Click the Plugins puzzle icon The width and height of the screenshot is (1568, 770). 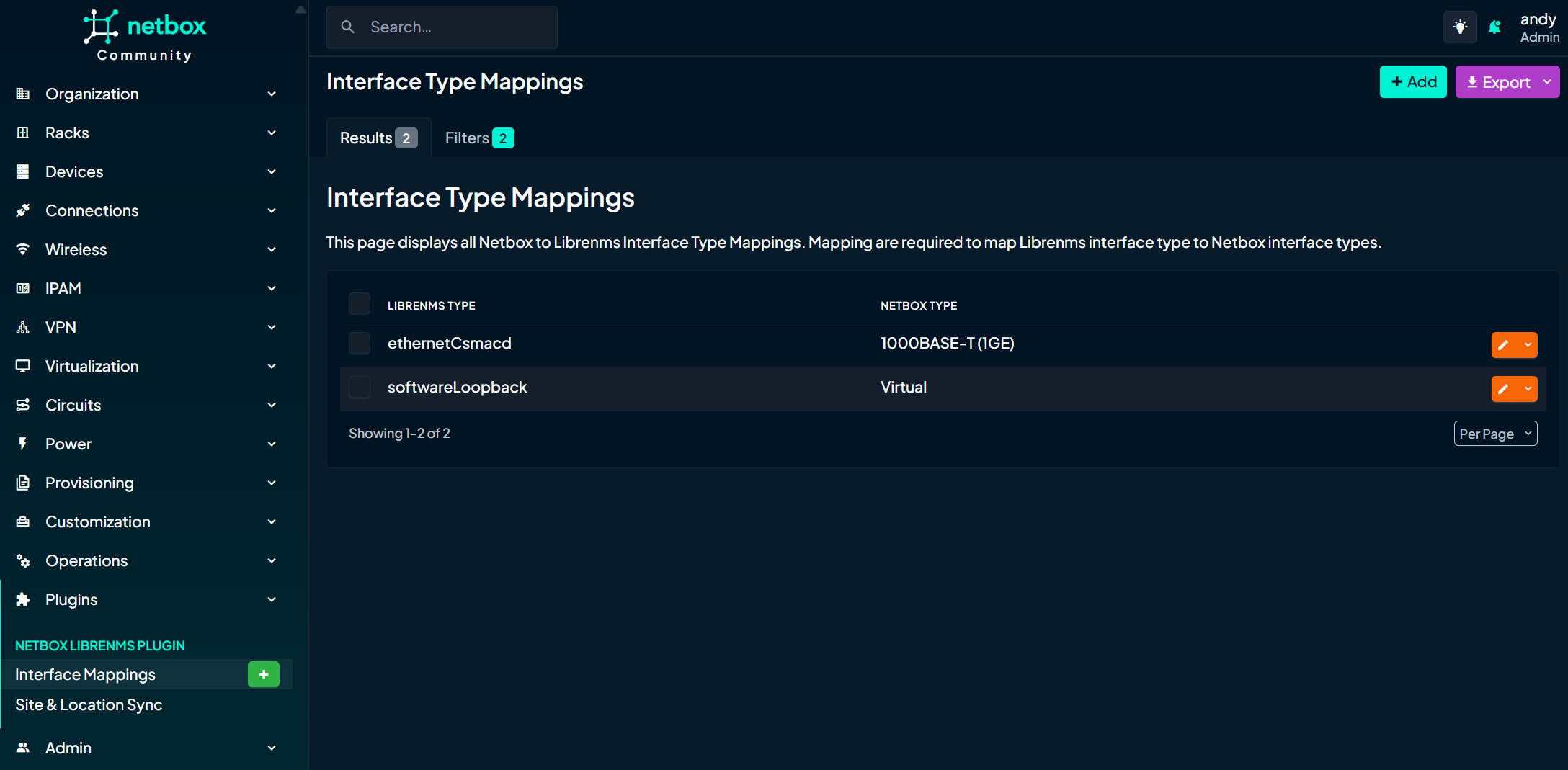(23, 599)
